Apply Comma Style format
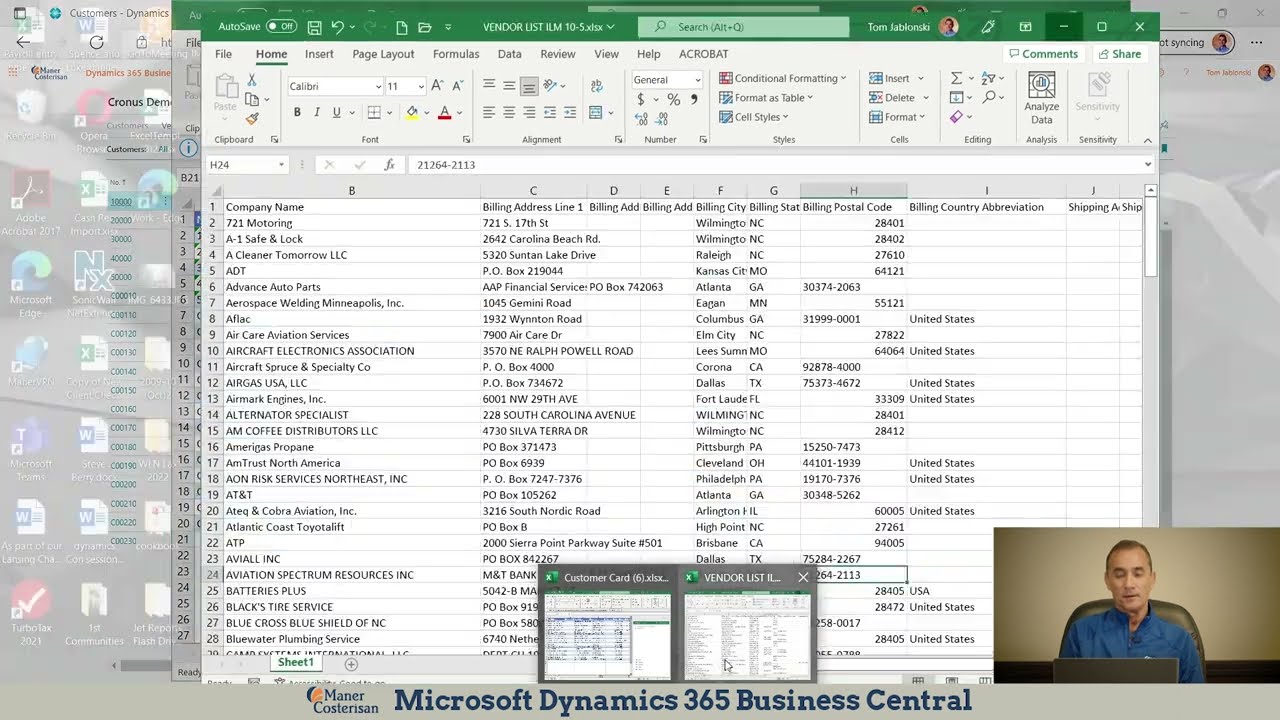This screenshot has width=1280, height=720. click(694, 99)
